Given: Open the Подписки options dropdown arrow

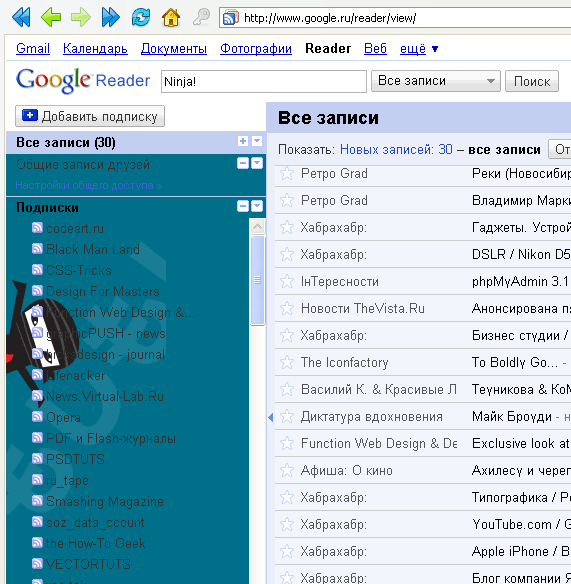Looking at the screenshot, I should 257,206.
